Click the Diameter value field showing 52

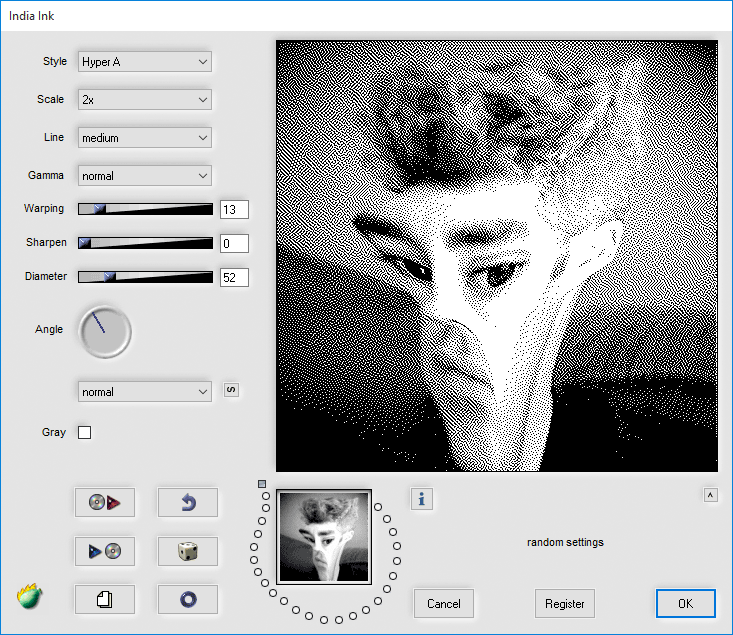[234, 277]
